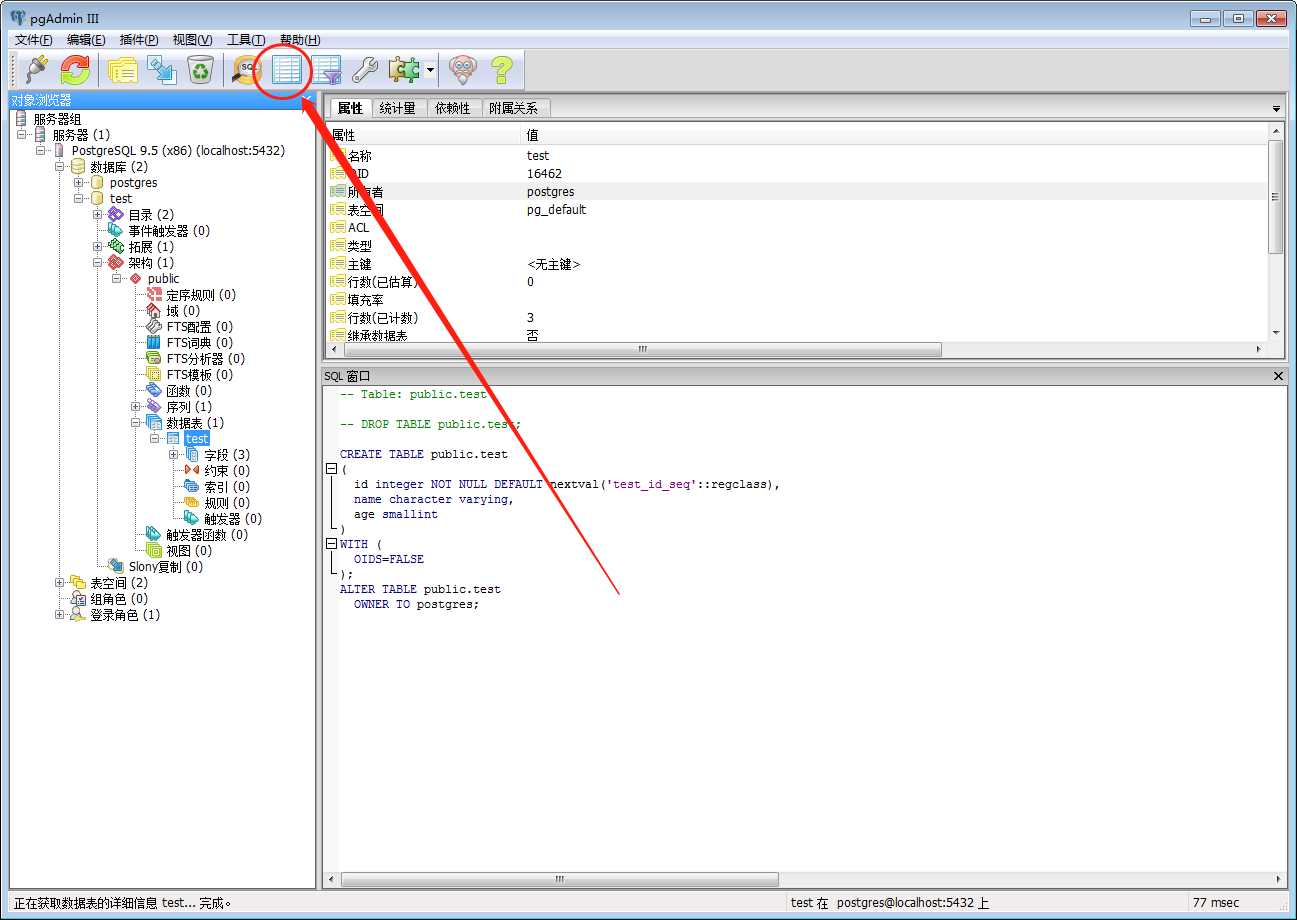The width and height of the screenshot is (1297, 920).
Task: Select the 触发器函数 (0) item
Action: pos(207,535)
